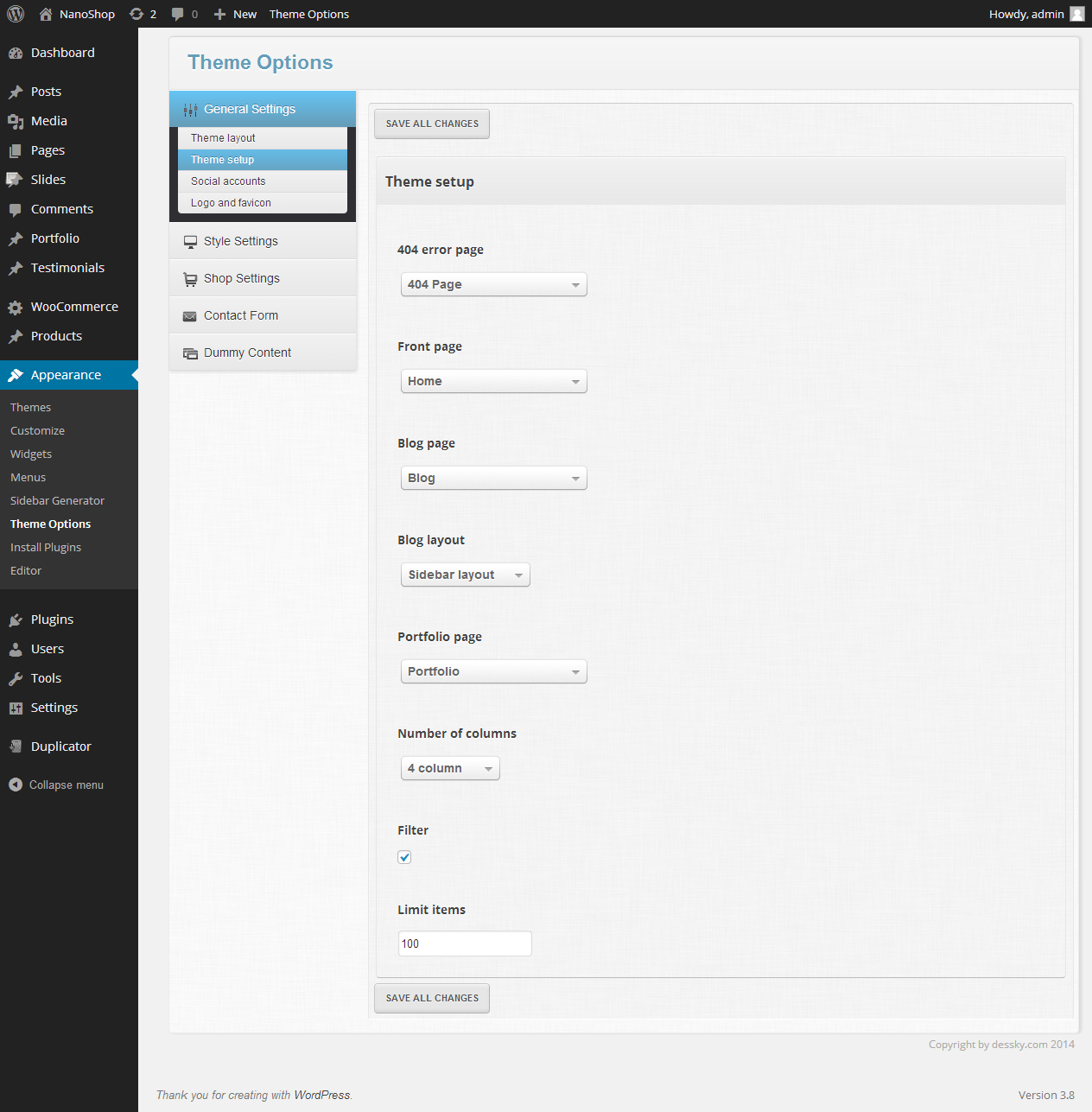Follow the WordPress link in the footer
This screenshot has height=1112, width=1092.
coord(321,1095)
